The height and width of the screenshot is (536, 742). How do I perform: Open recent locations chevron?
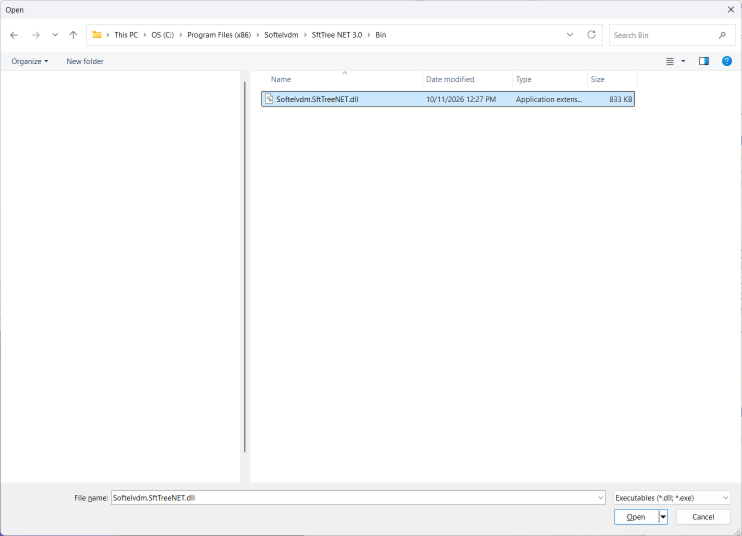55,35
